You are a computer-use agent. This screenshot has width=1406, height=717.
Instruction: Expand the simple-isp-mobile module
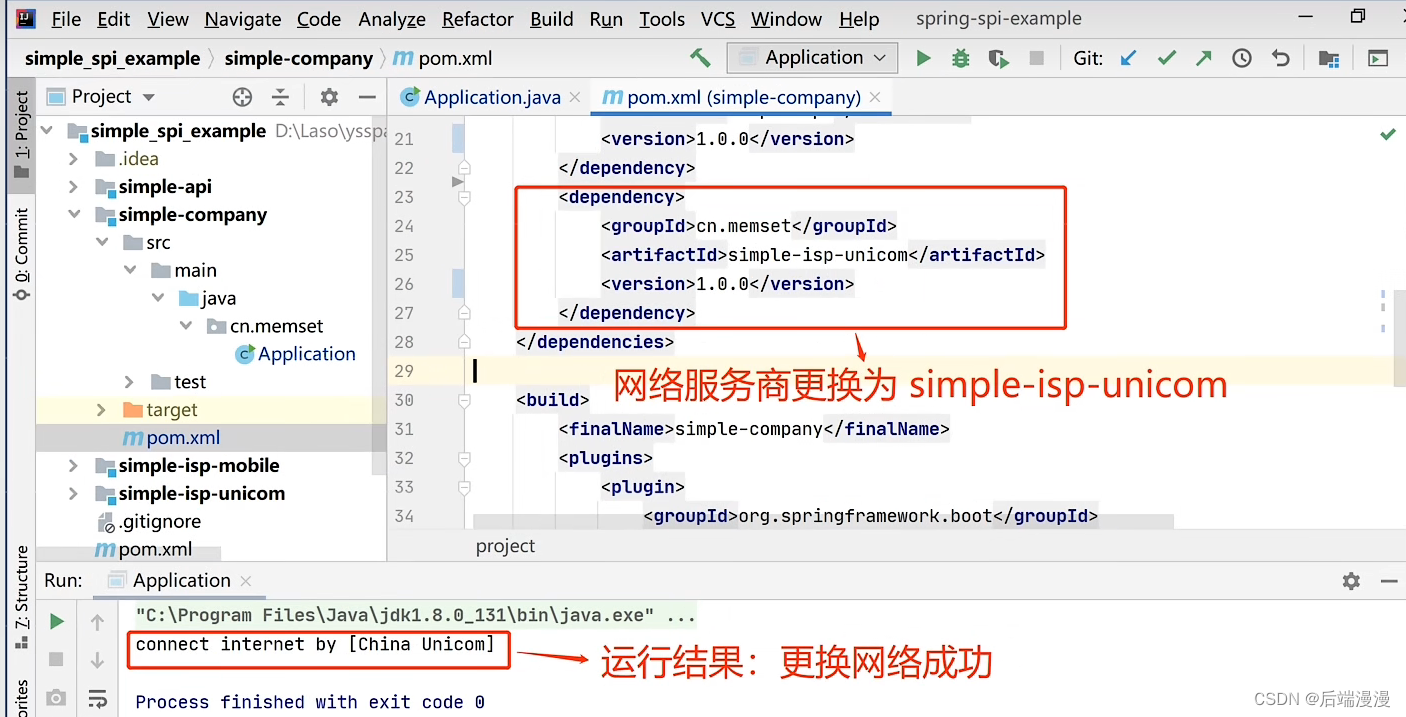pos(73,466)
